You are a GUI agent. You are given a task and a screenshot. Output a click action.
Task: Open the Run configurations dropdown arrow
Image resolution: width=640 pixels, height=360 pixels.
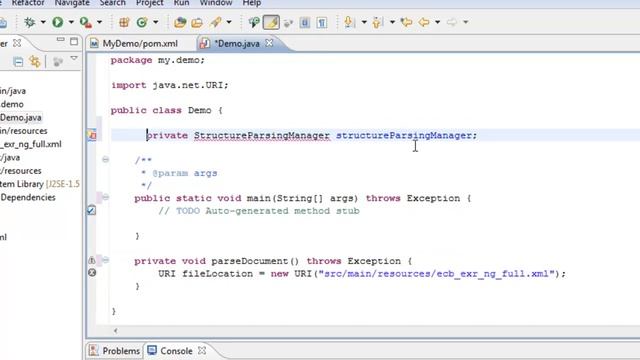(x=71, y=22)
